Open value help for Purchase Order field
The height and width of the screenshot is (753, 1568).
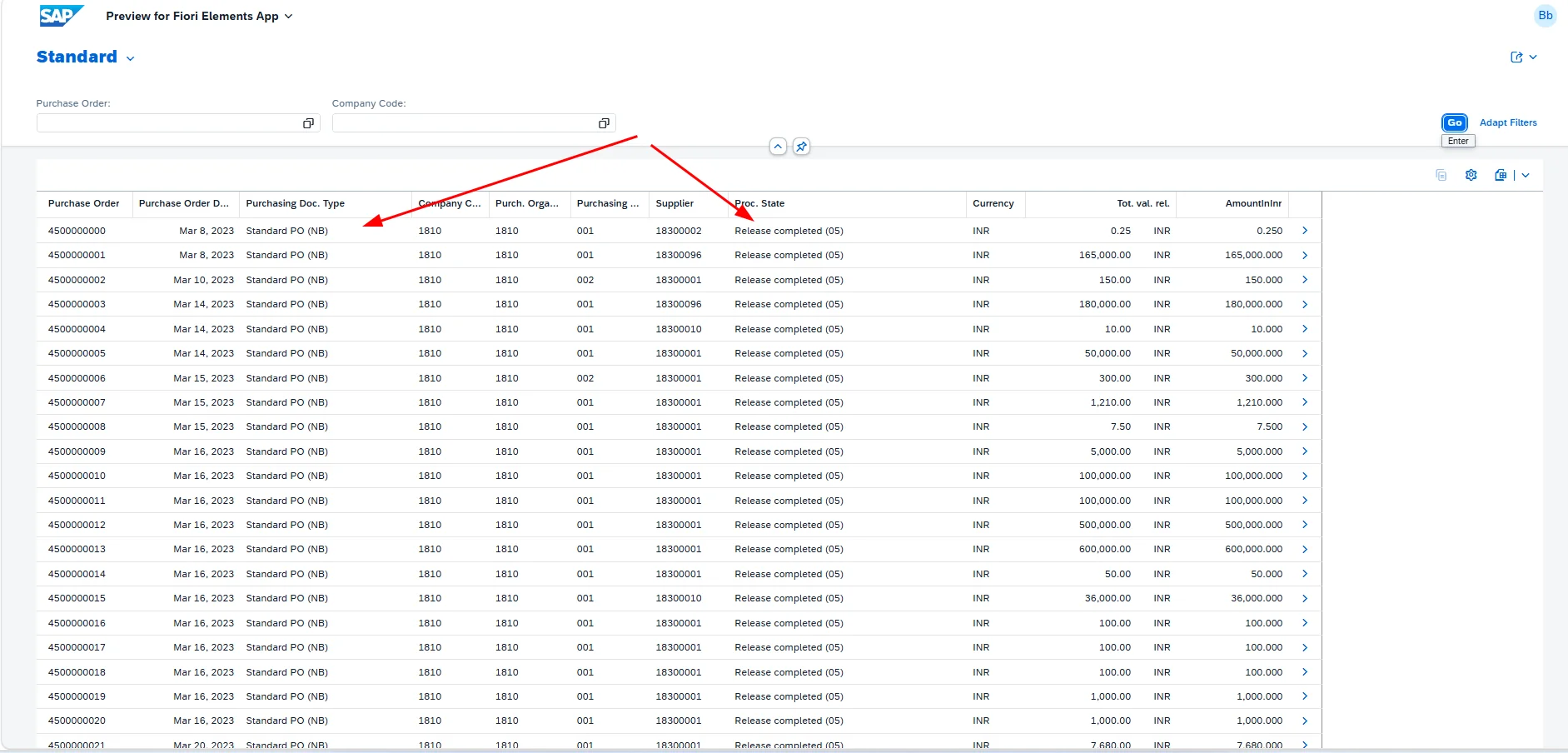[x=308, y=123]
